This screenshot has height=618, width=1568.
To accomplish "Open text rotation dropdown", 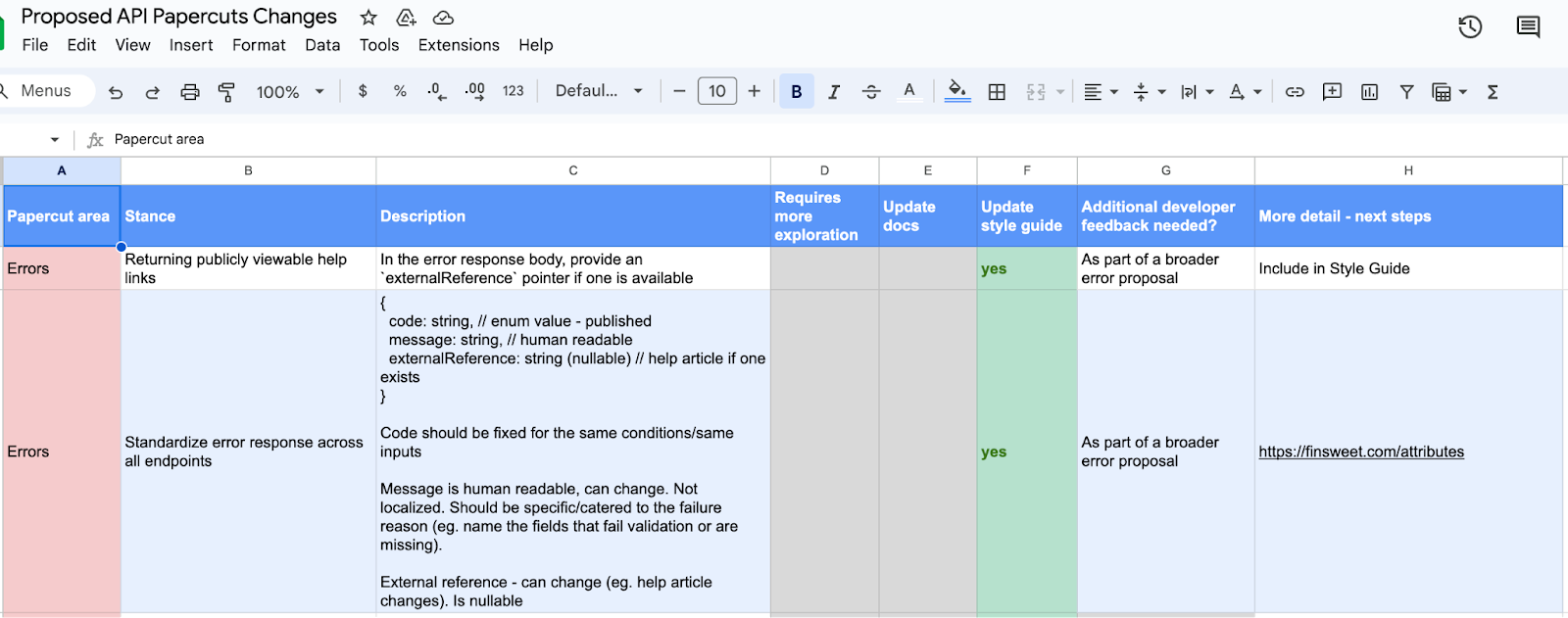I will (1246, 92).
